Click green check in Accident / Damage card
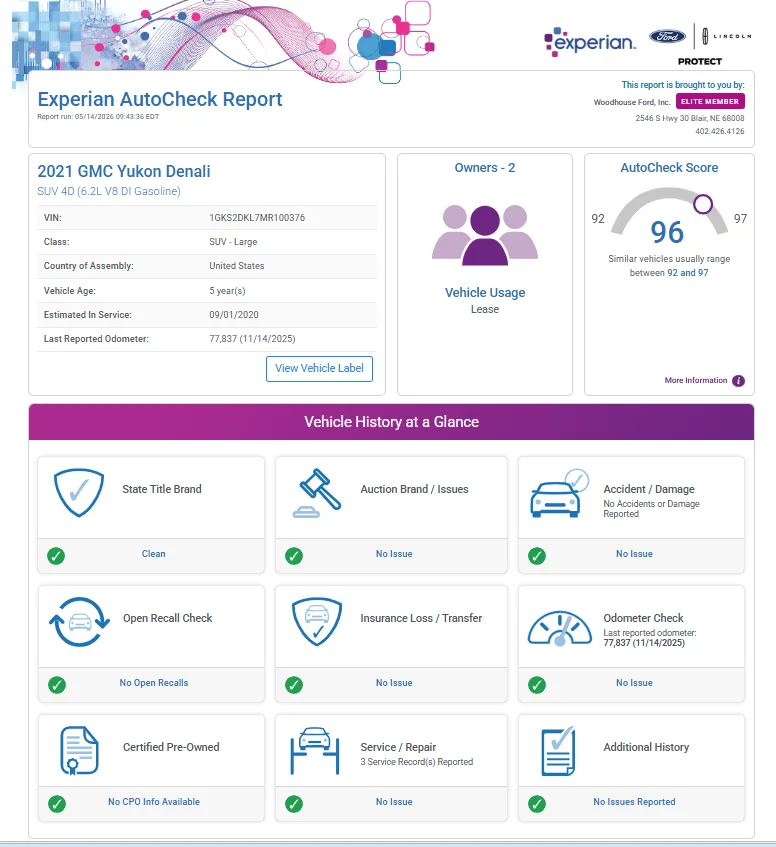This screenshot has width=776, height=847. pyautogui.click(x=537, y=556)
